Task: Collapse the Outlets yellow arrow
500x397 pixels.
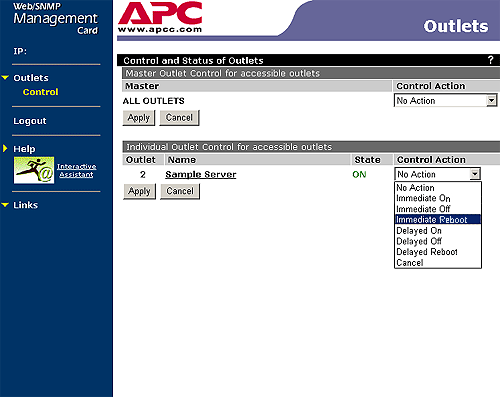Action: pyautogui.click(x=5, y=78)
